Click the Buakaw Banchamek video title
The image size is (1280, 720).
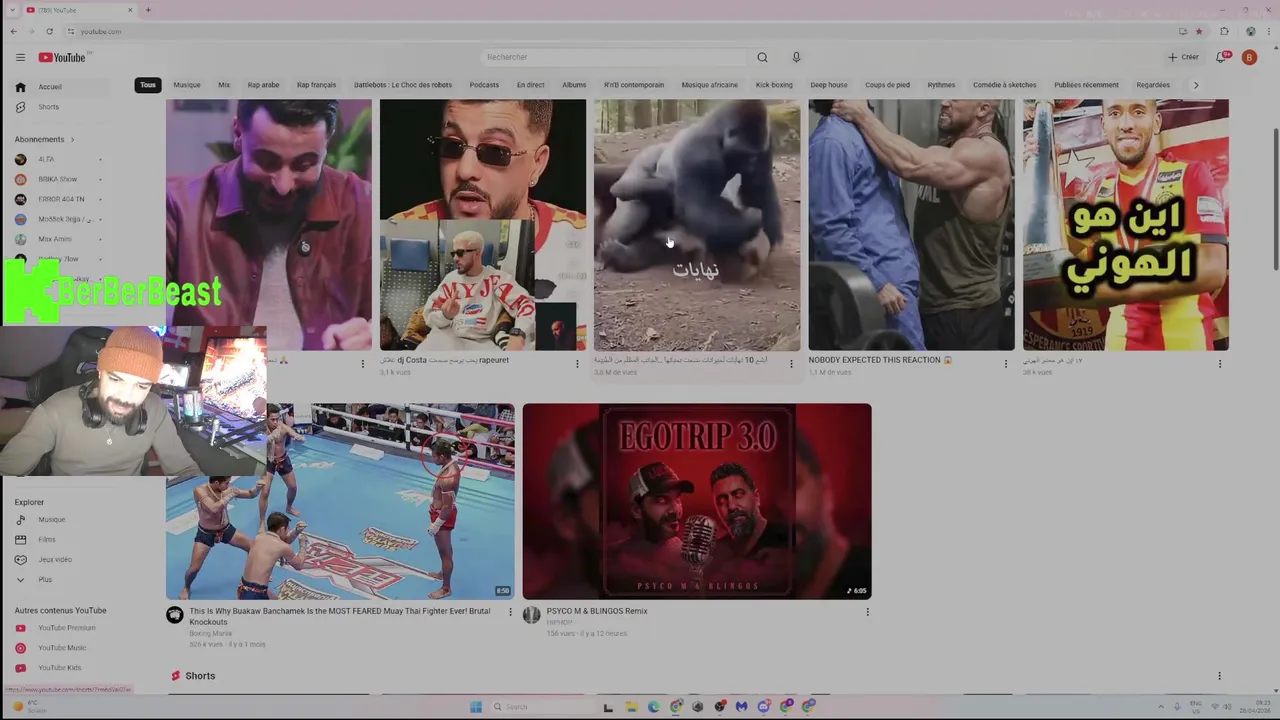(340, 616)
